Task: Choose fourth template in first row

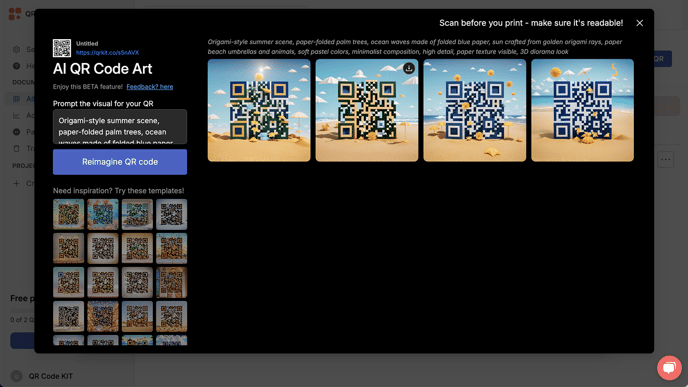Action: click(x=172, y=214)
